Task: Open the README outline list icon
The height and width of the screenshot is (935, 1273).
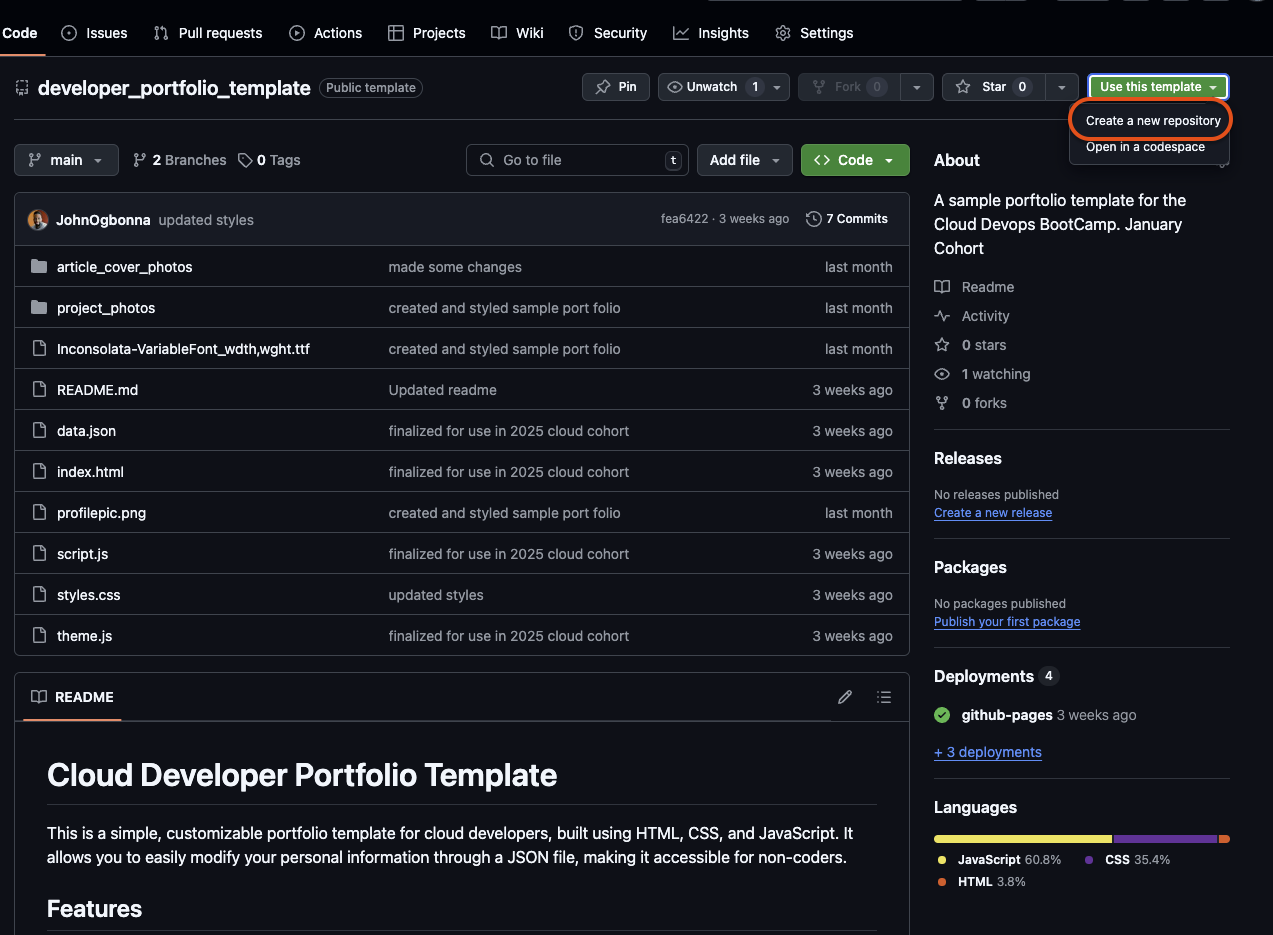Action: [x=884, y=697]
